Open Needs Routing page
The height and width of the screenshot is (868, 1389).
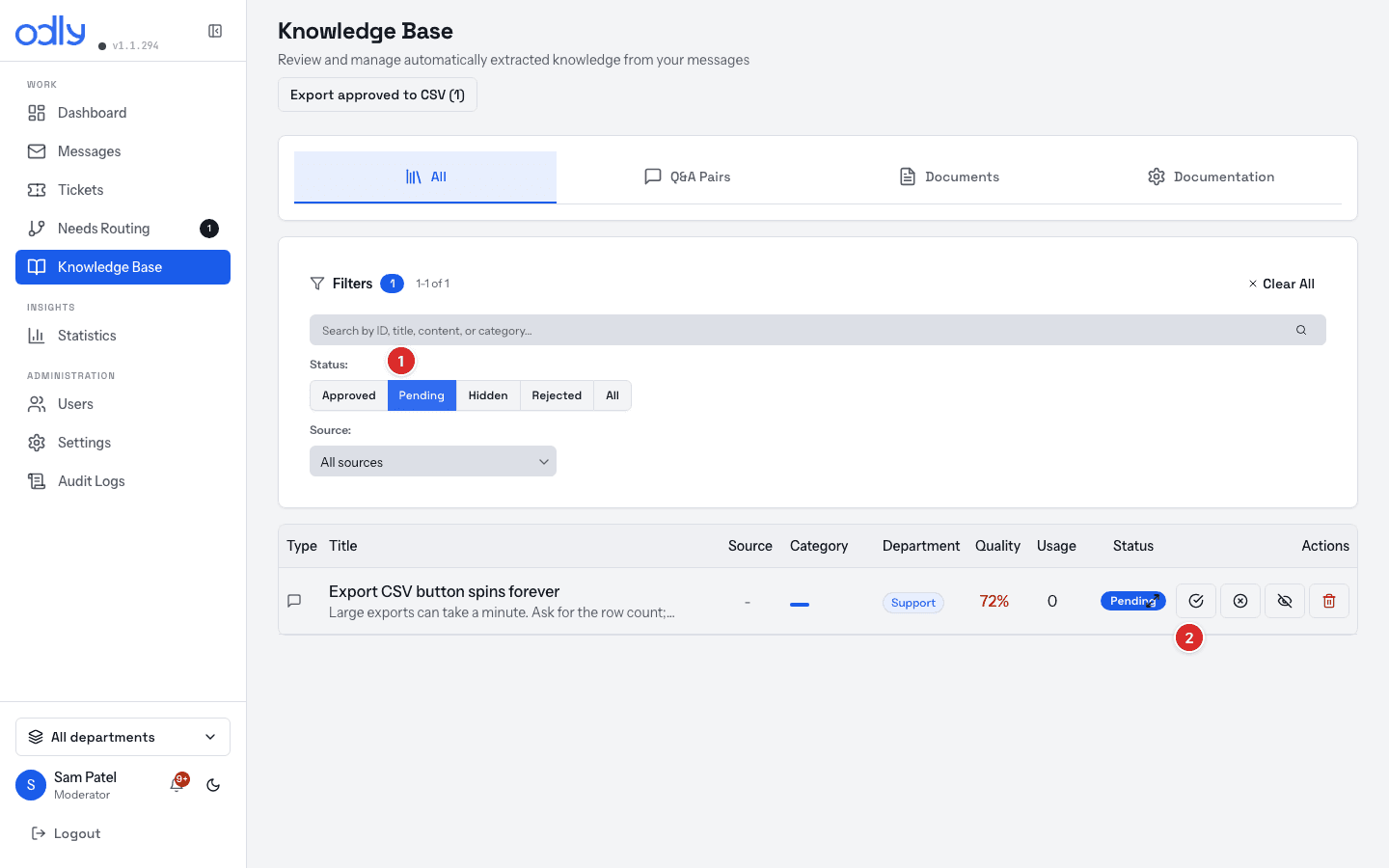[123, 229]
